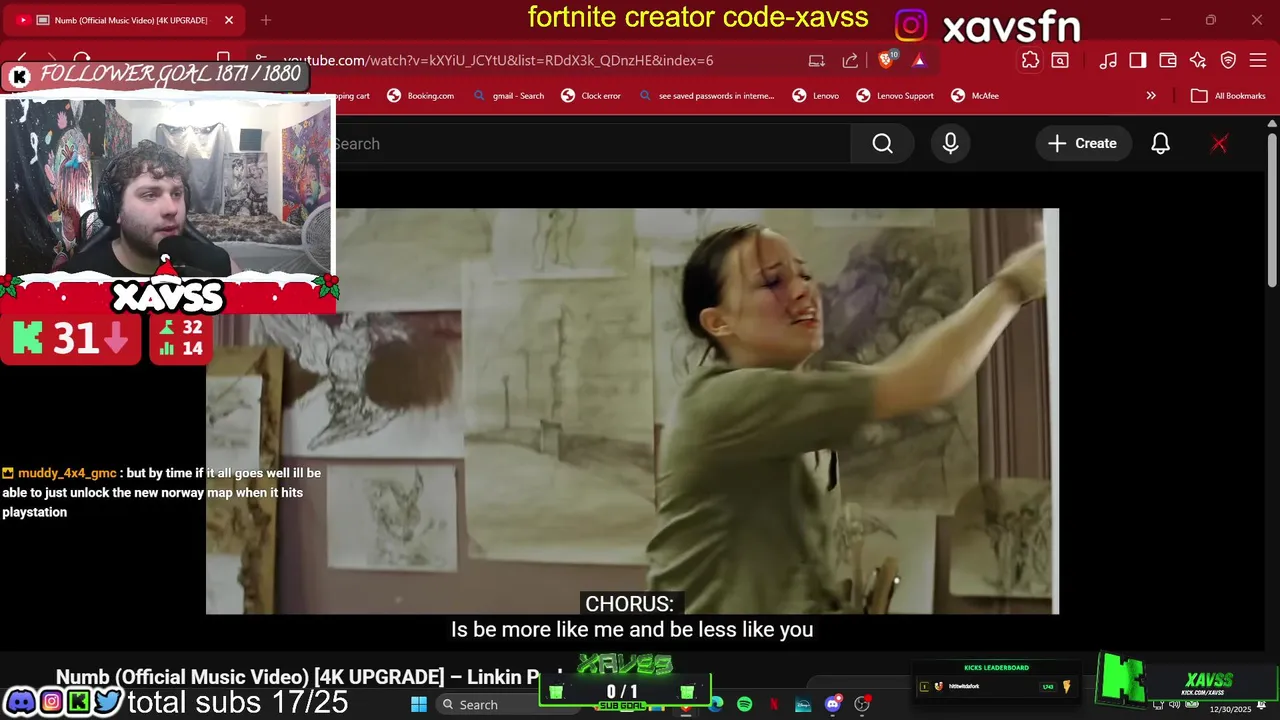Open the Lenovo bookmark

[x=815, y=96]
